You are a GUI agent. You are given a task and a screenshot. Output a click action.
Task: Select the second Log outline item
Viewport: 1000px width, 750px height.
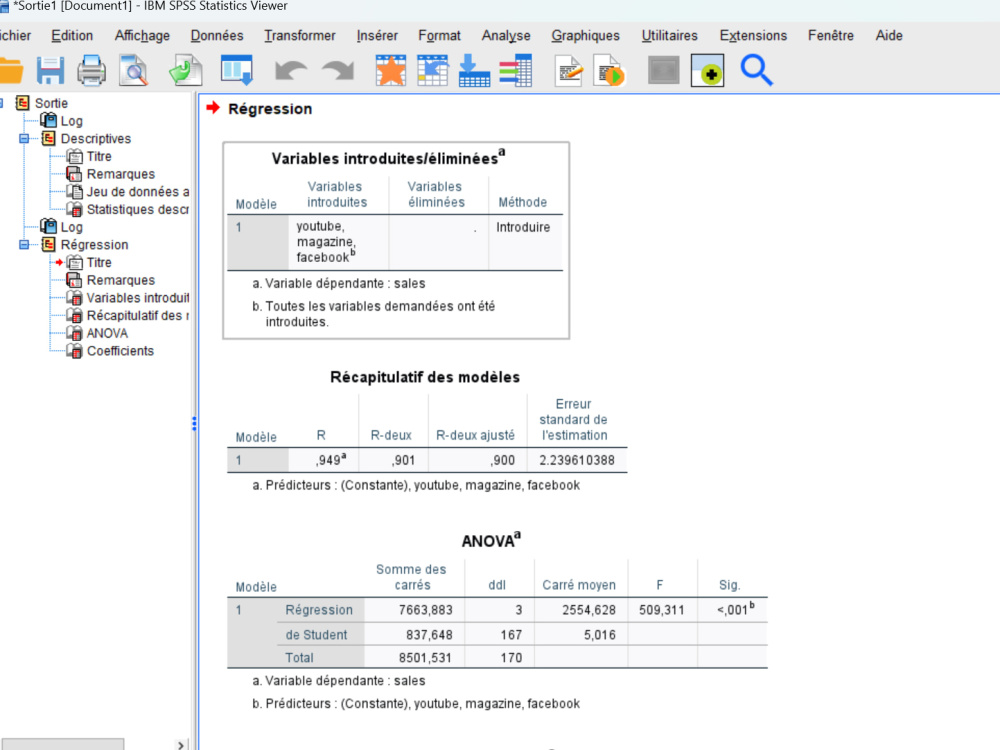coord(71,227)
